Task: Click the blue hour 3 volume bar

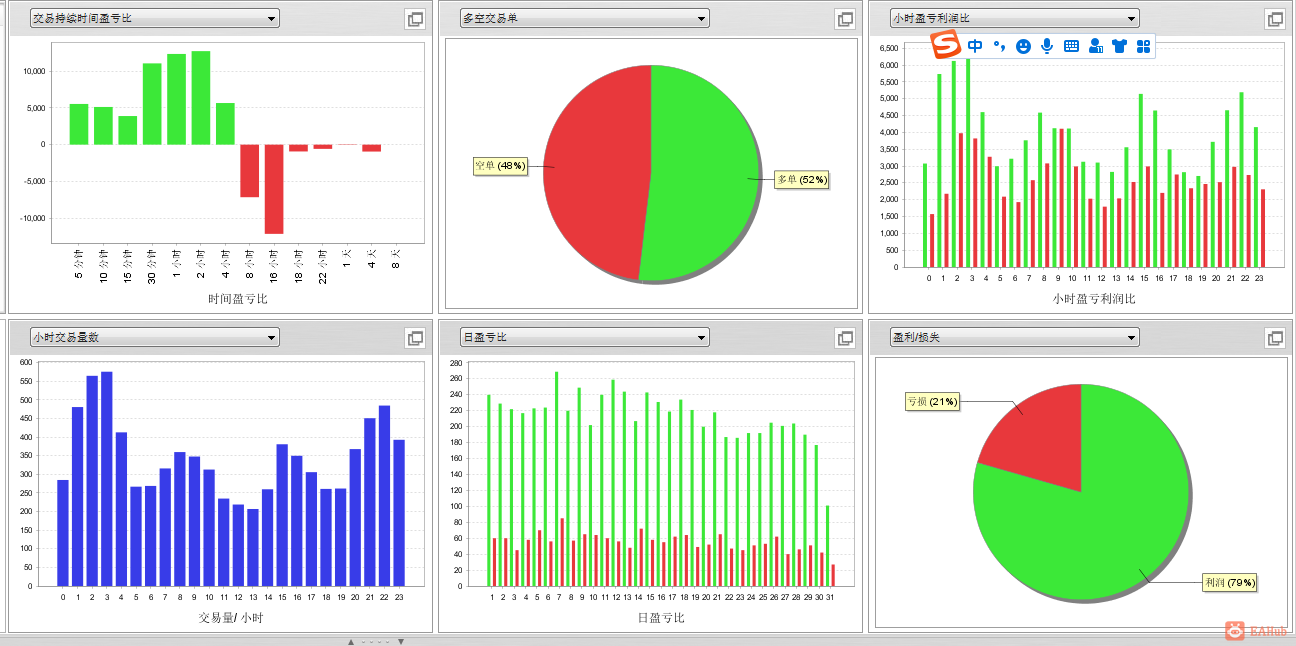Action: [107, 479]
